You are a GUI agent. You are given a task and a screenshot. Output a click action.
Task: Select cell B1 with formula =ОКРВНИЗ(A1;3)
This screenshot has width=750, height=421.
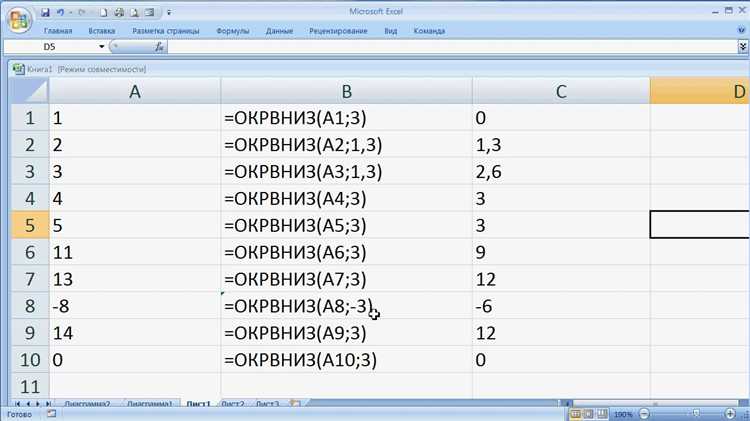point(347,118)
